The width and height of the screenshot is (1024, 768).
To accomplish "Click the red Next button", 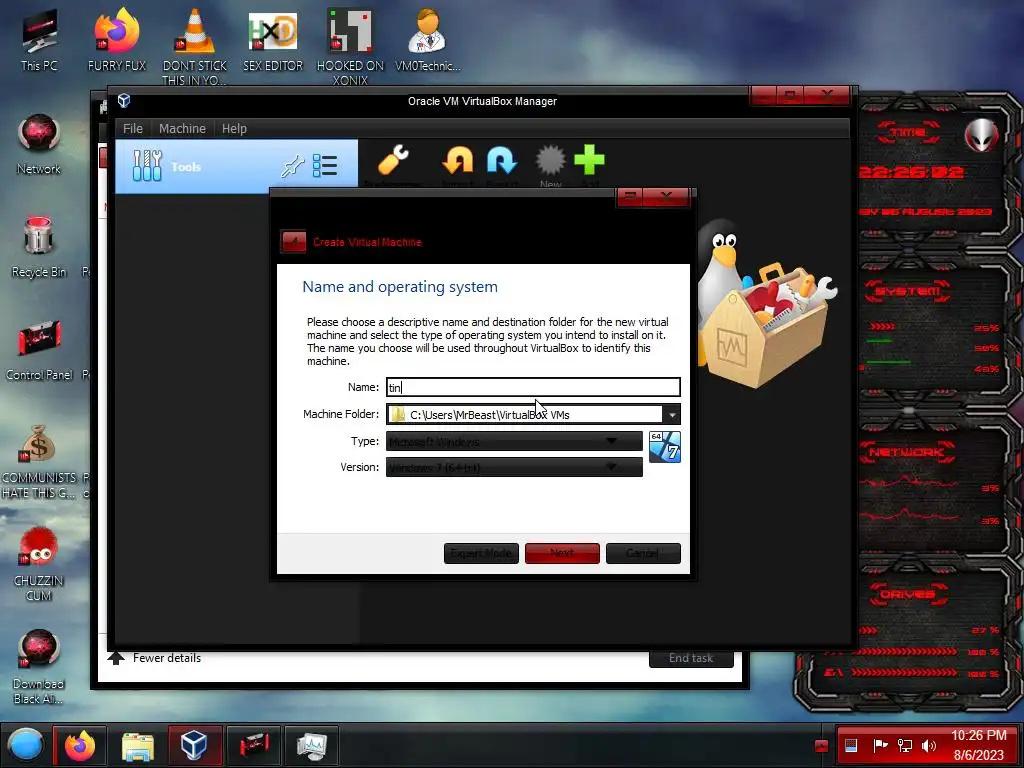I will [x=562, y=553].
